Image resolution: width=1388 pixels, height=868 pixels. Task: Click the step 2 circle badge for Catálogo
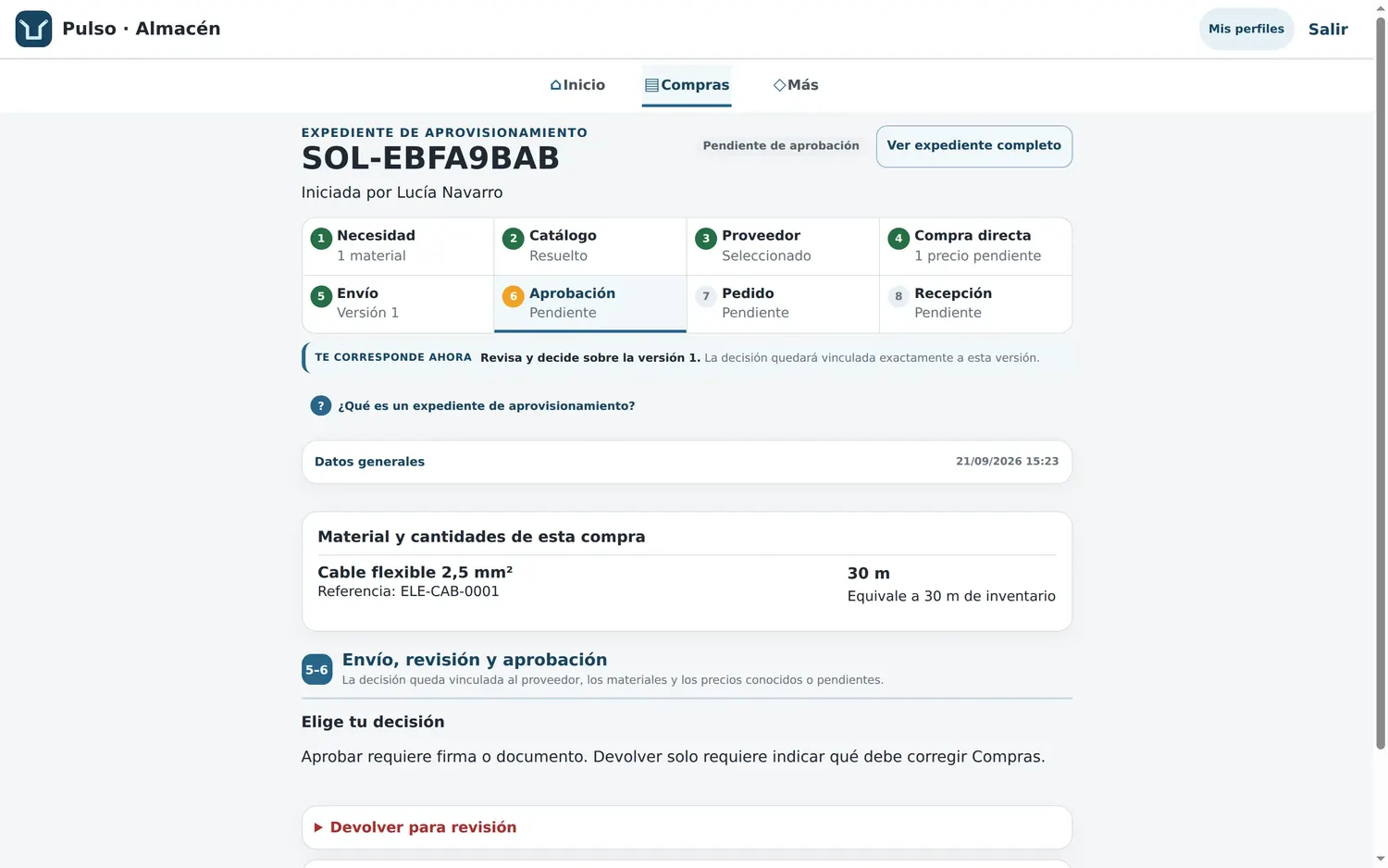[513, 239]
